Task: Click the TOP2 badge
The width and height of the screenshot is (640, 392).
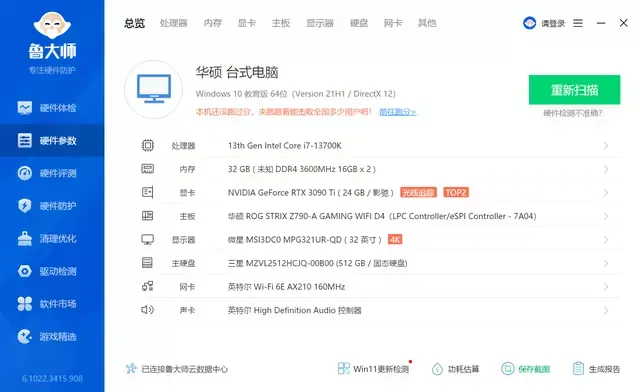Action: point(456,192)
